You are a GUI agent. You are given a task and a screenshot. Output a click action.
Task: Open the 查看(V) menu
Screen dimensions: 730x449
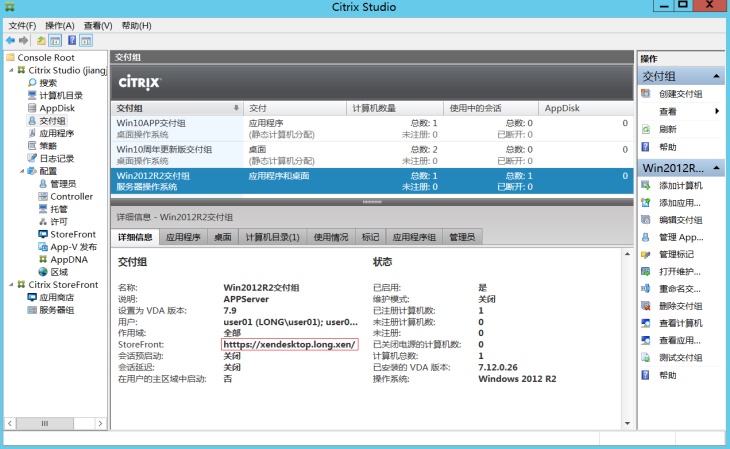(98, 26)
